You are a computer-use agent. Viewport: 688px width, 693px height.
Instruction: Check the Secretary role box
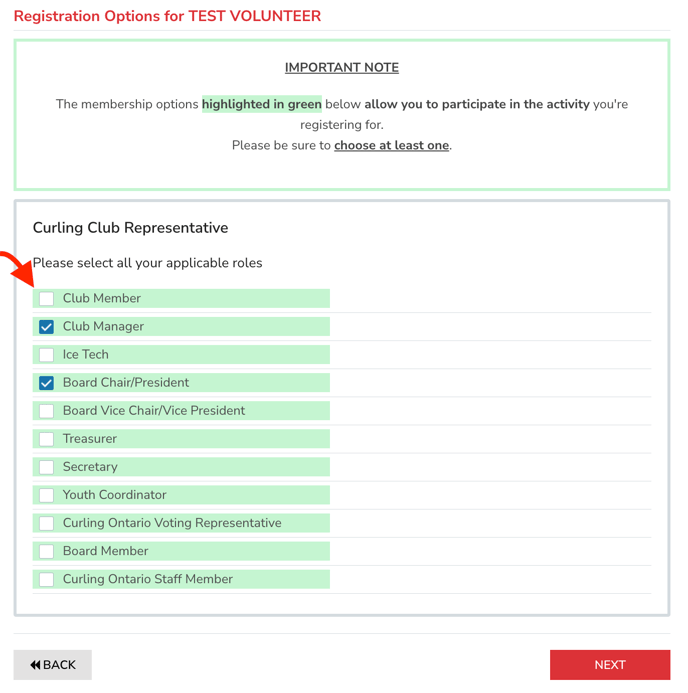point(47,467)
